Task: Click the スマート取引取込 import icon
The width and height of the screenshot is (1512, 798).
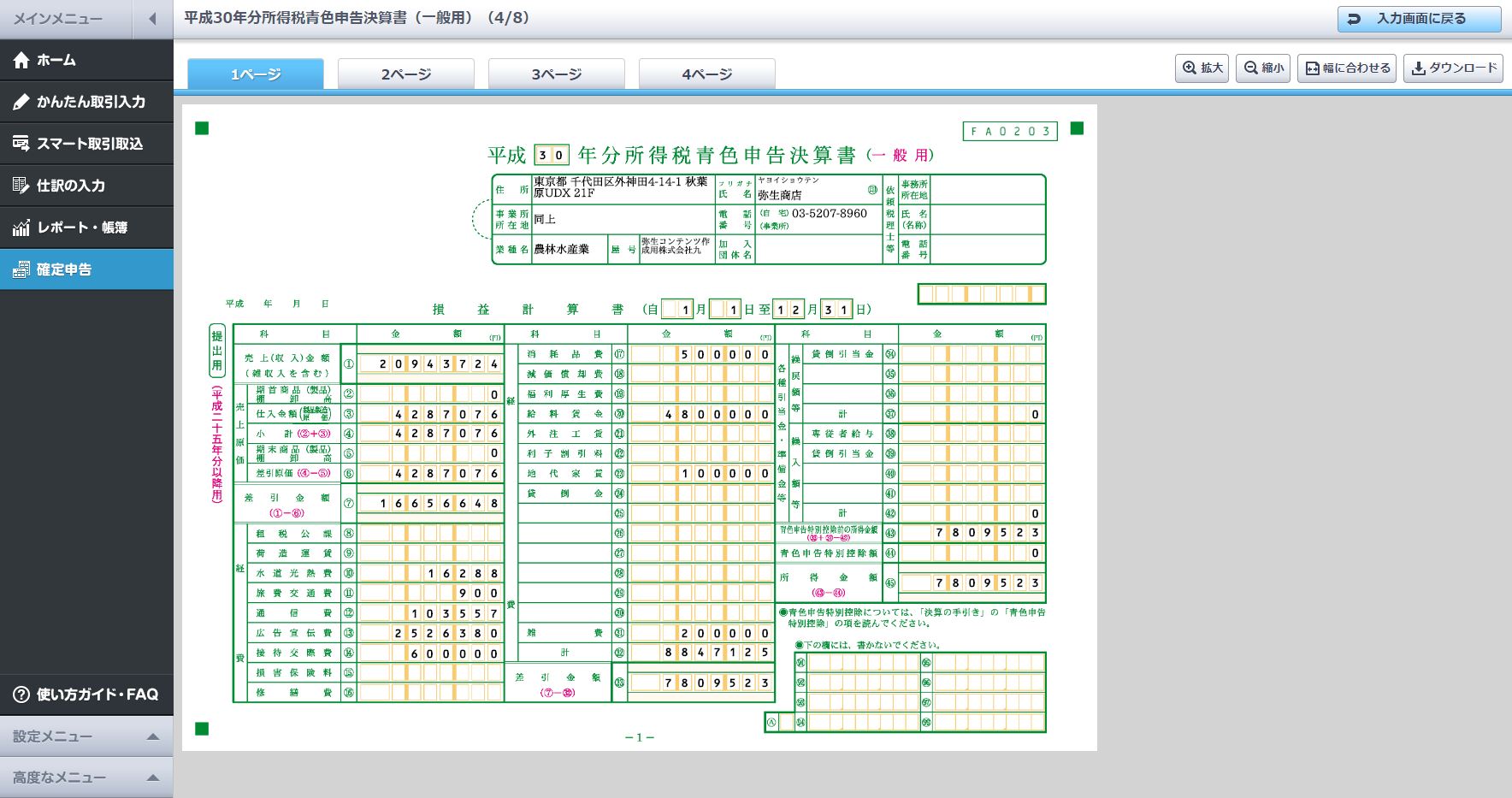Action: tap(21, 144)
